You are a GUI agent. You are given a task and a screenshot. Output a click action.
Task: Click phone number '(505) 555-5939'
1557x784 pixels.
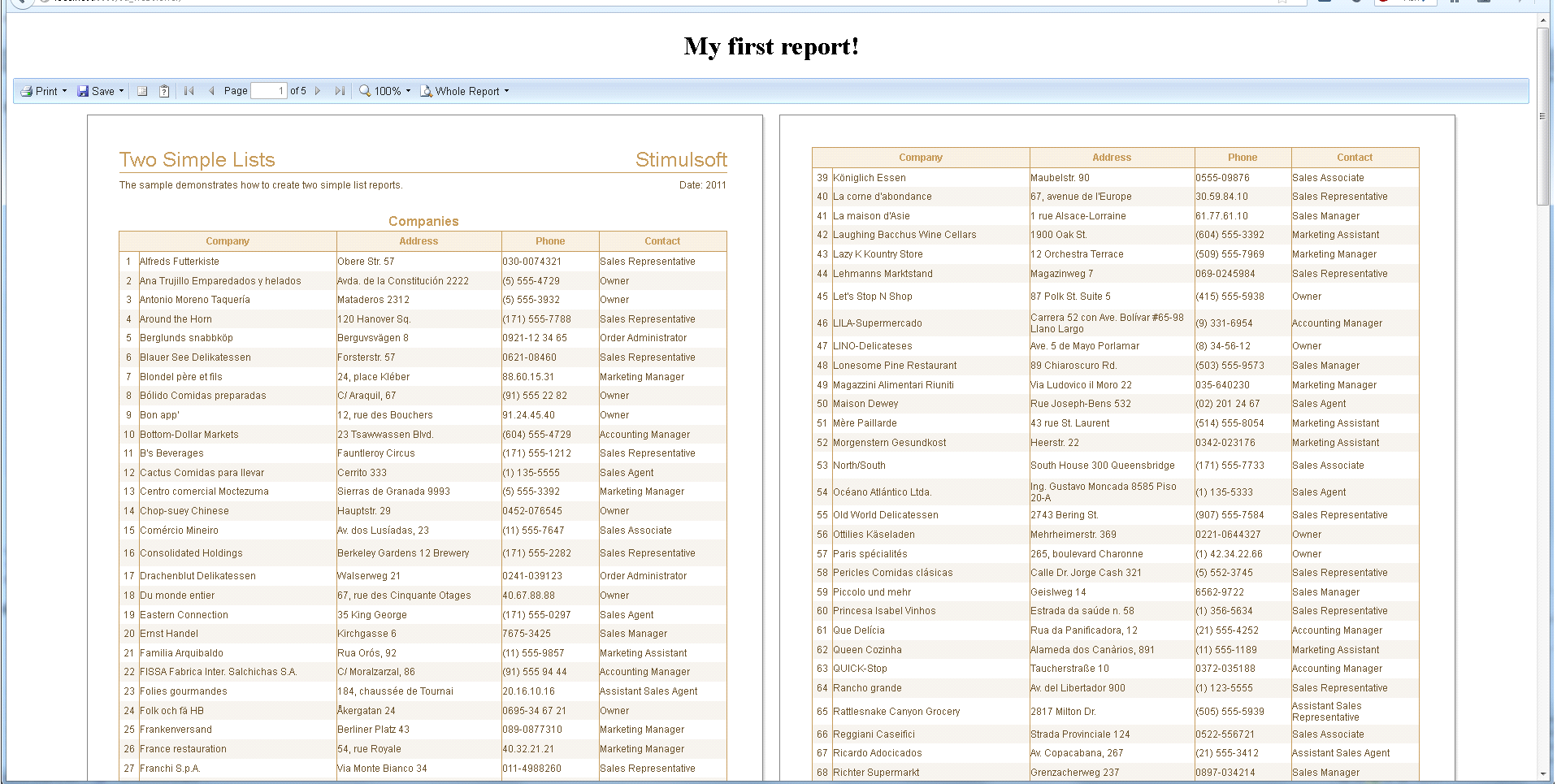1230,712
